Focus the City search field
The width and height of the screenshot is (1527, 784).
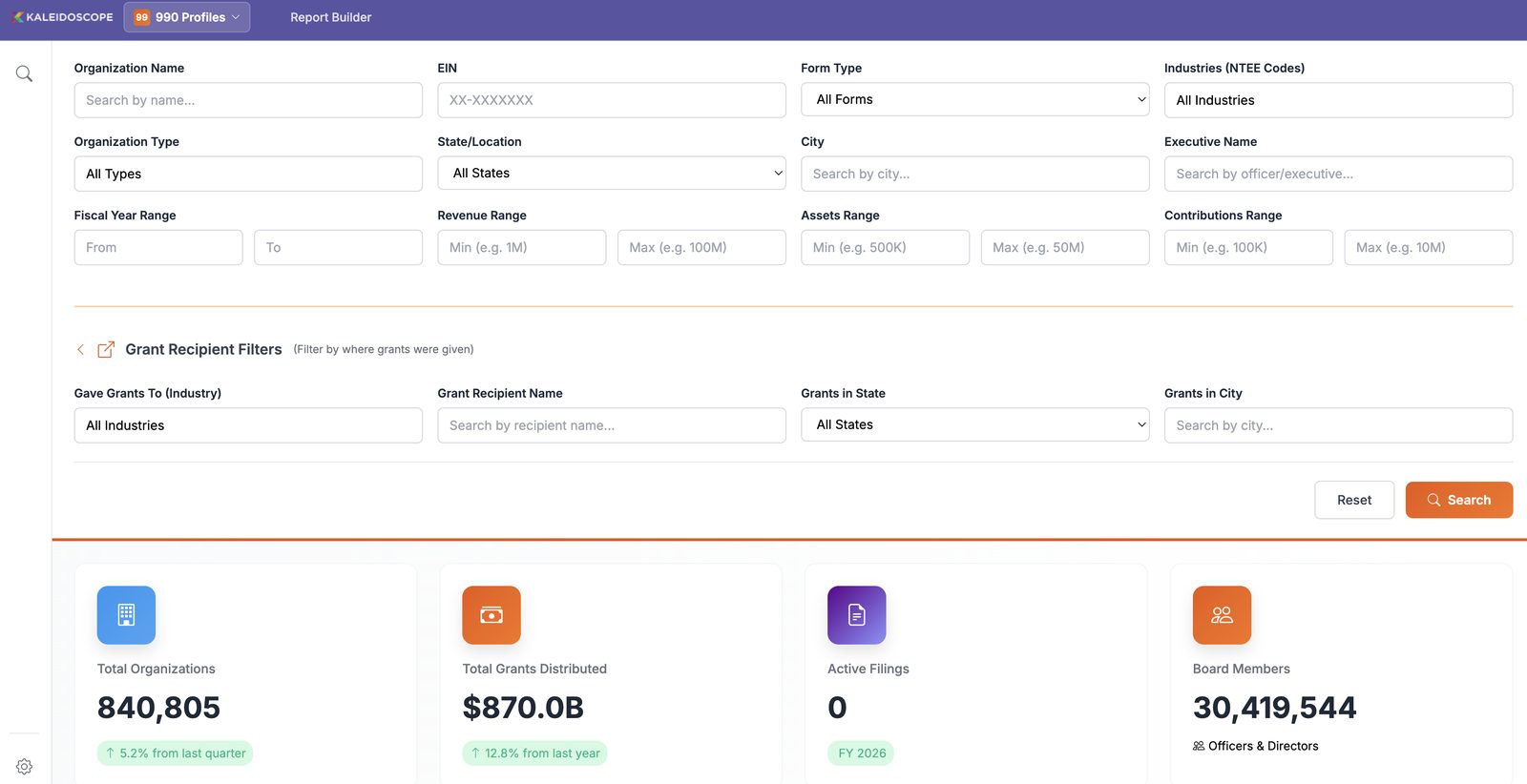pyautogui.click(x=975, y=174)
